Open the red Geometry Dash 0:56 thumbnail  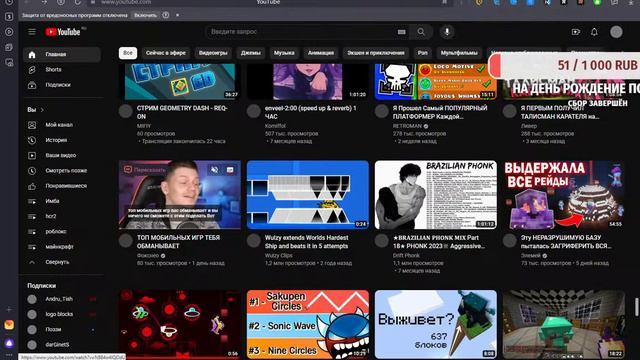tap(180, 324)
